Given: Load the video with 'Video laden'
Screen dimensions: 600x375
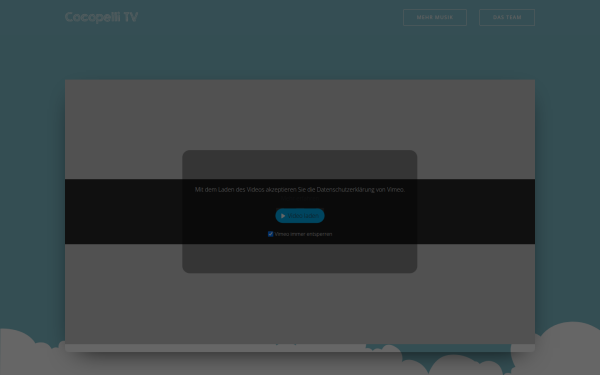Looking at the screenshot, I should [300, 216].
